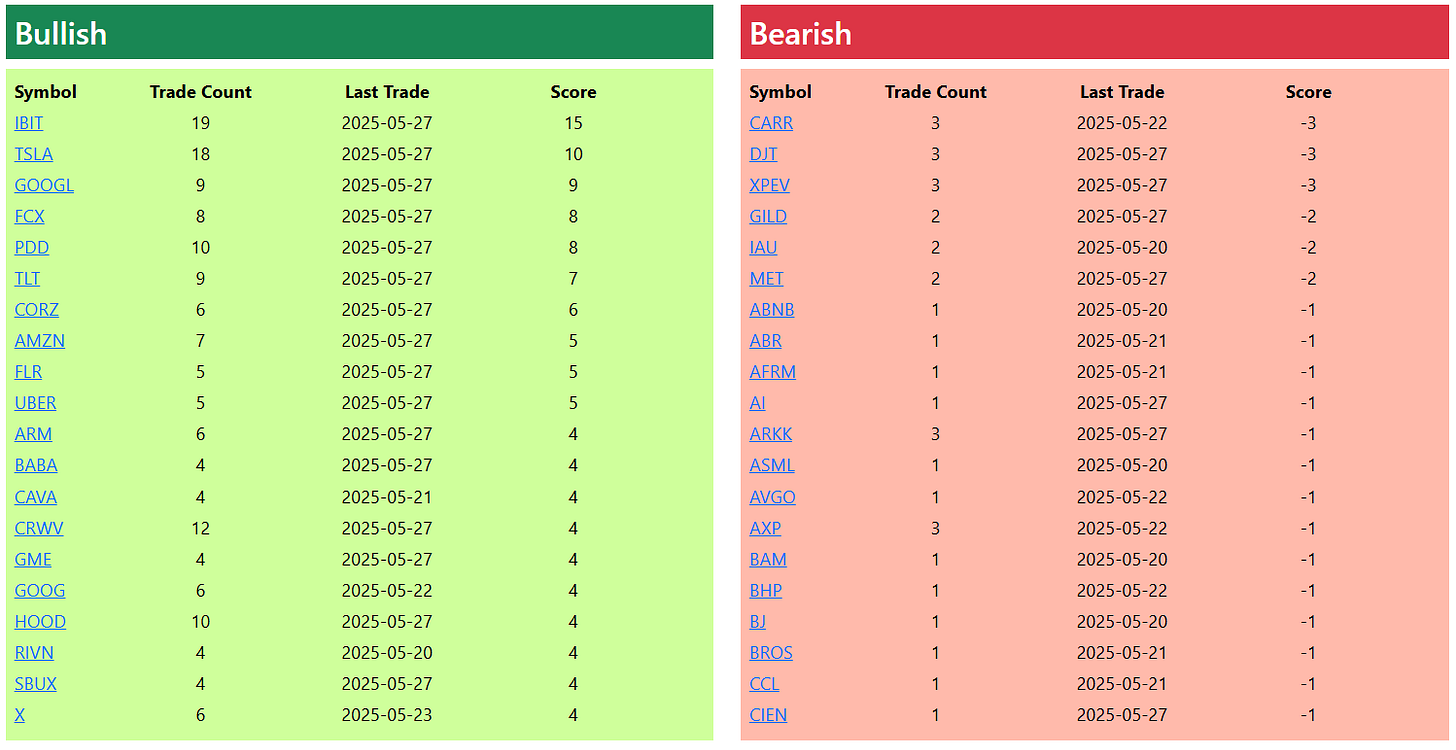
Task: Select the FLR symbol link
Action: pos(29,372)
